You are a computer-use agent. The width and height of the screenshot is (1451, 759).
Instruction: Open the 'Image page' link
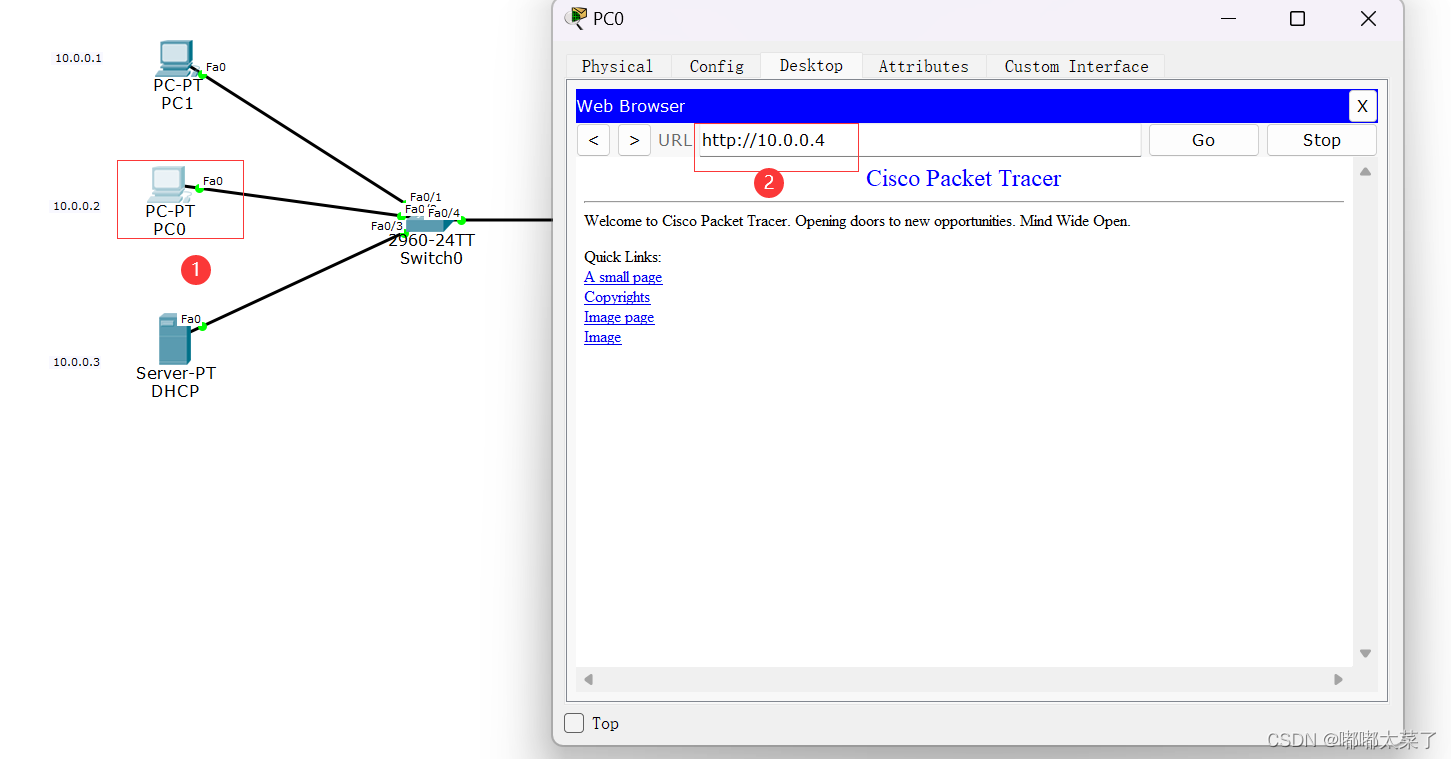(619, 317)
